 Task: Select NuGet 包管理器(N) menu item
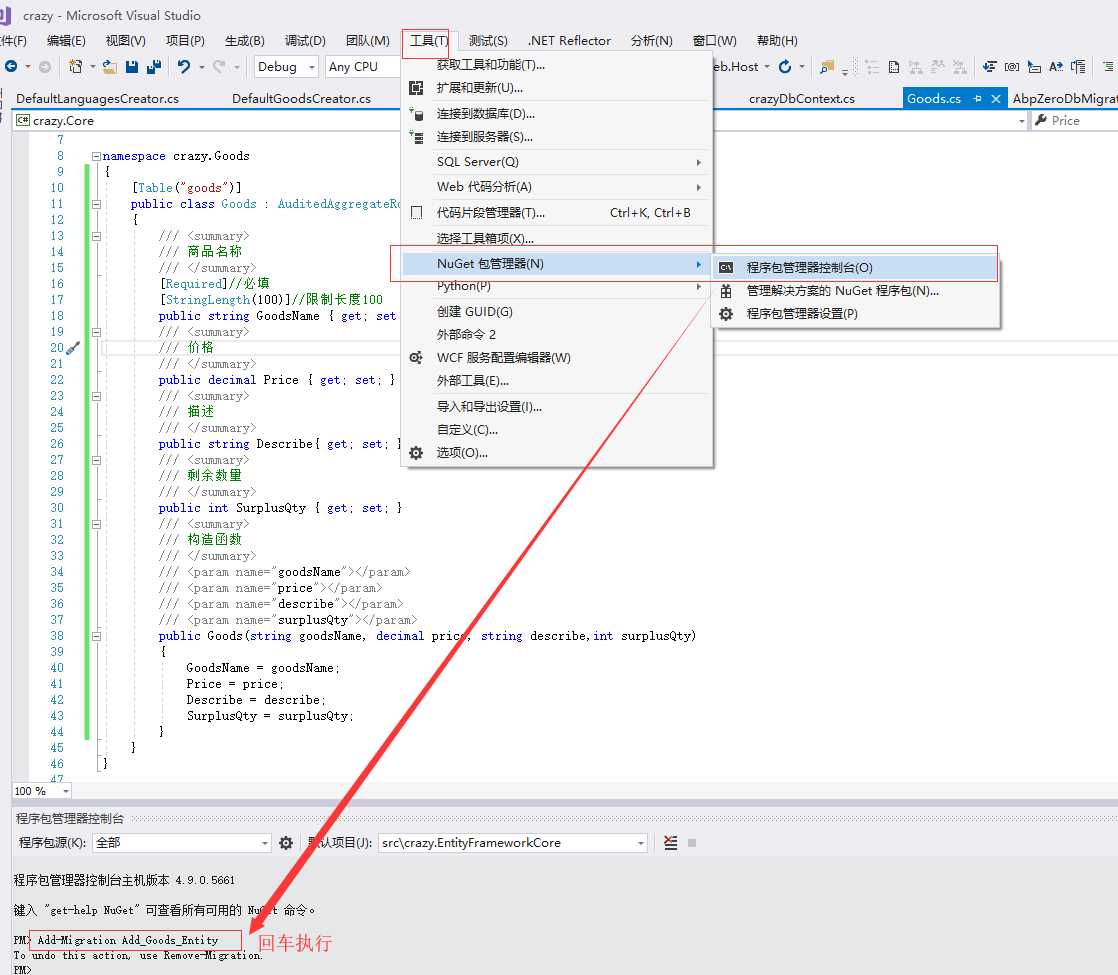click(556, 264)
